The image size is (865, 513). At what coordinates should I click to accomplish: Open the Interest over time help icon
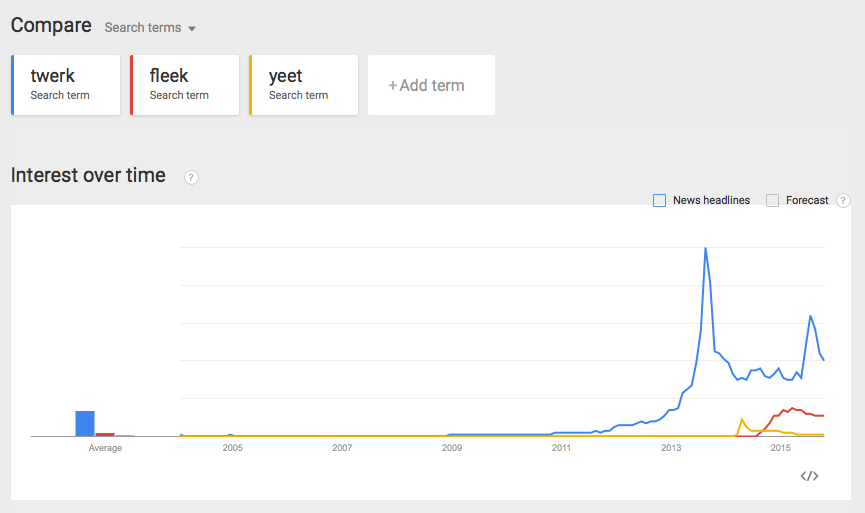(x=191, y=178)
